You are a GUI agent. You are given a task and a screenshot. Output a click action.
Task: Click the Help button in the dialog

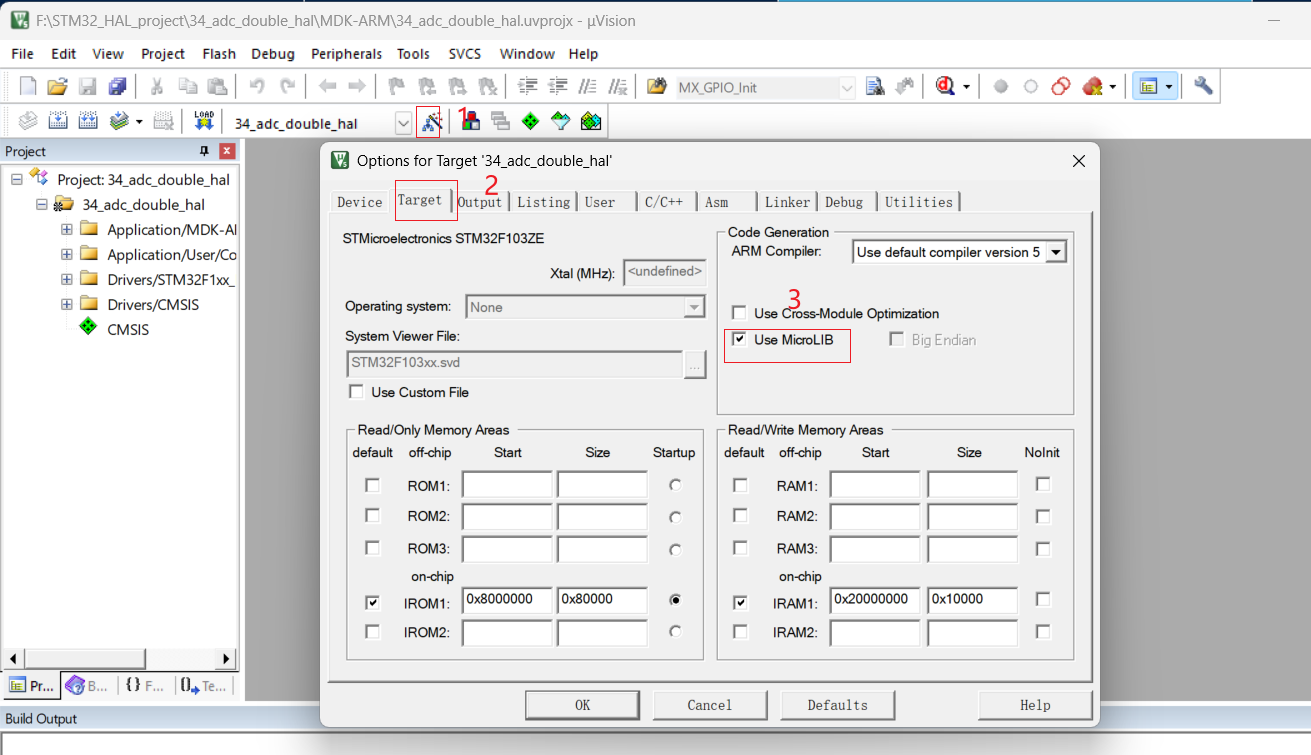[1035, 705]
